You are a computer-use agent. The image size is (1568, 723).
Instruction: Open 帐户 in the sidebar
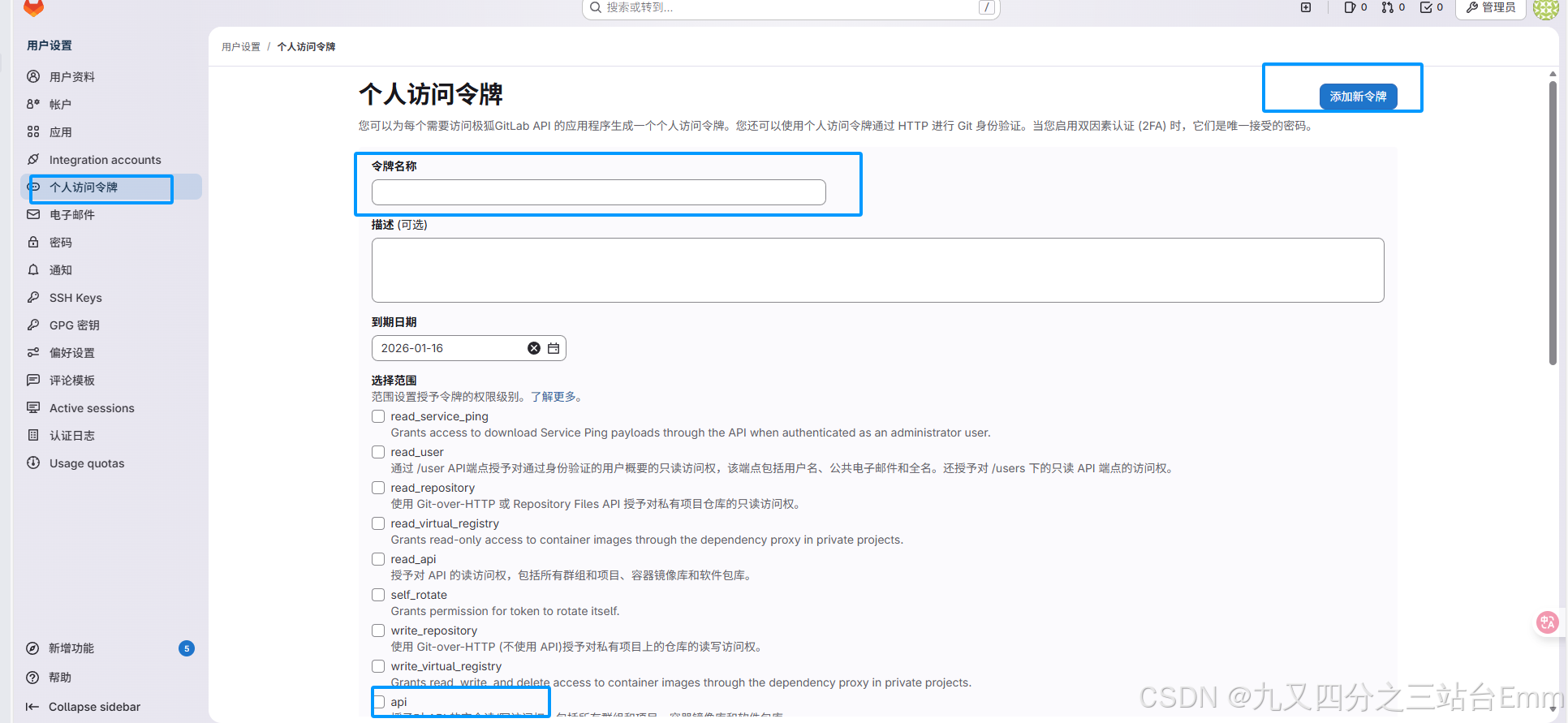(x=111, y=105)
